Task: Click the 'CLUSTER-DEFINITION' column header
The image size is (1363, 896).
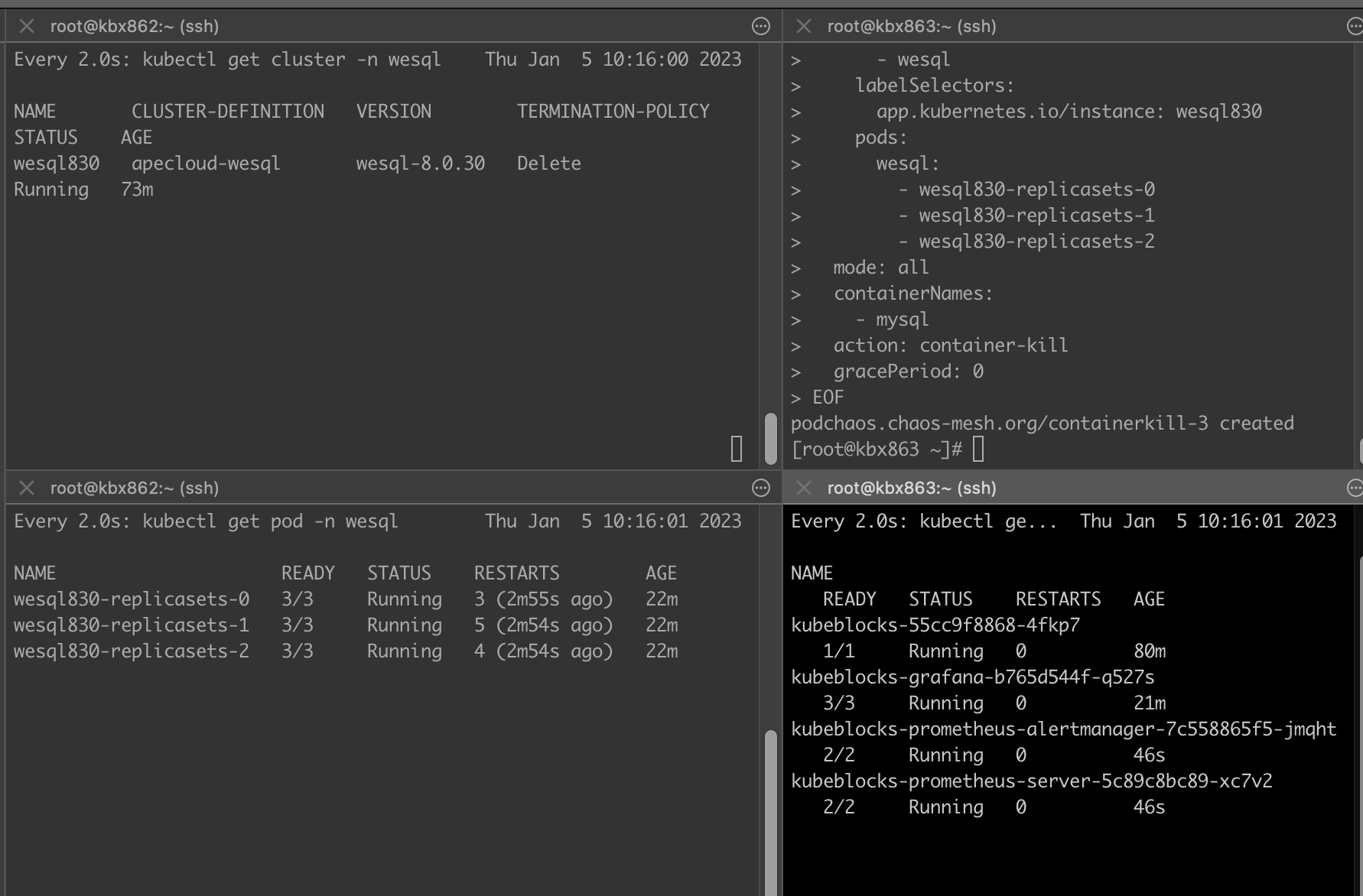Action: pyautogui.click(x=228, y=112)
